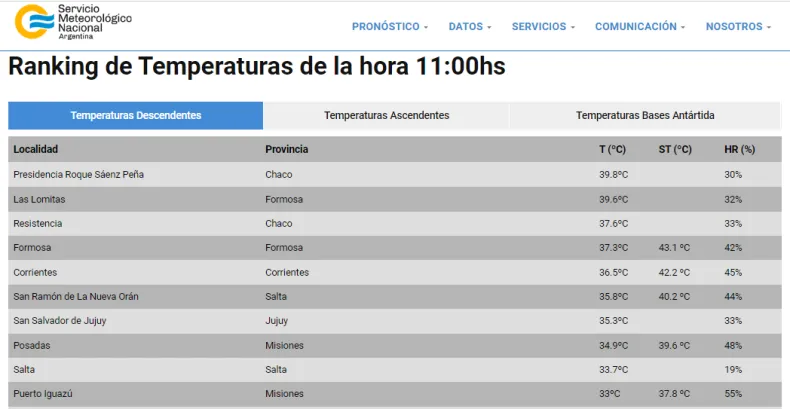Select the Presidencia Roque Sáenz Peña row
Image resolution: width=790 pixels, height=409 pixels.
pos(78,175)
